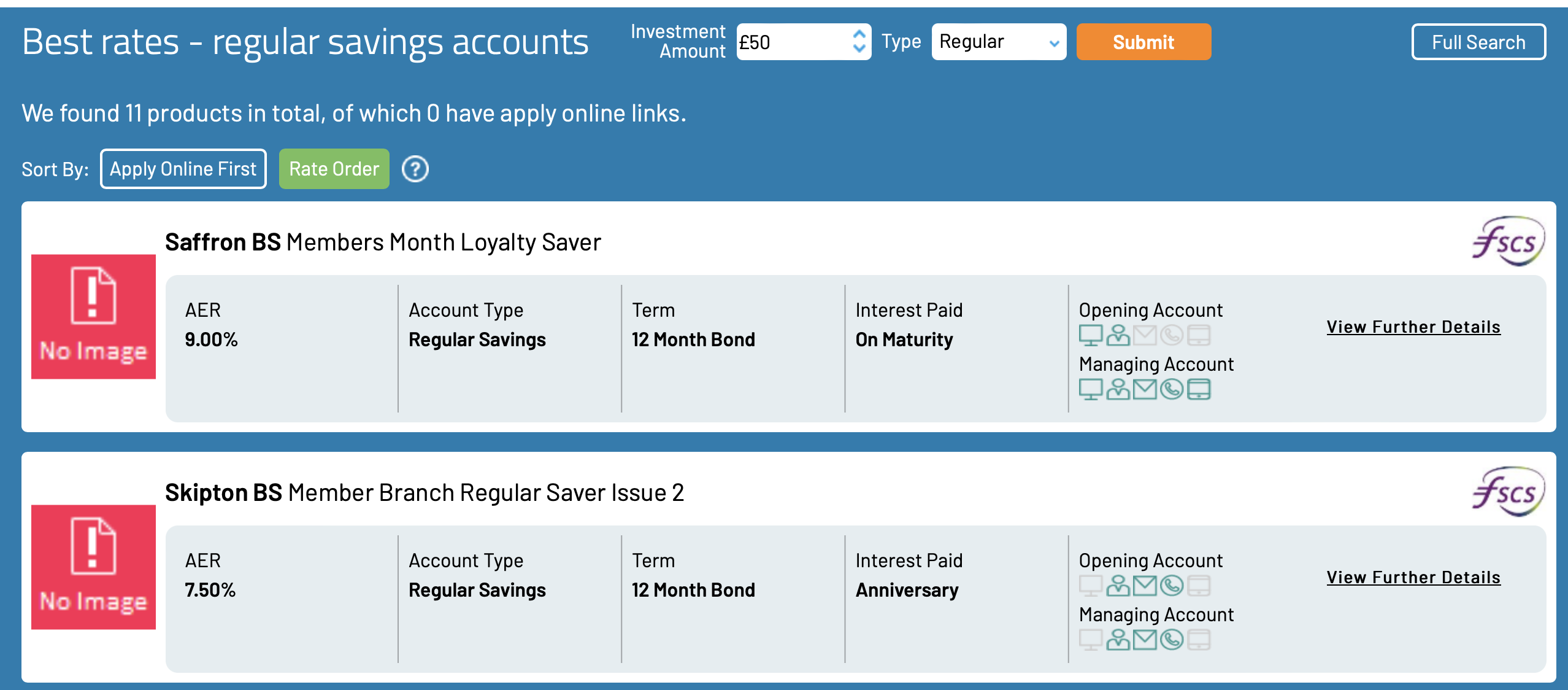Click the Saffron BS opening account branch icon
This screenshot has width=1568, height=690.
click(x=1118, y=335)
